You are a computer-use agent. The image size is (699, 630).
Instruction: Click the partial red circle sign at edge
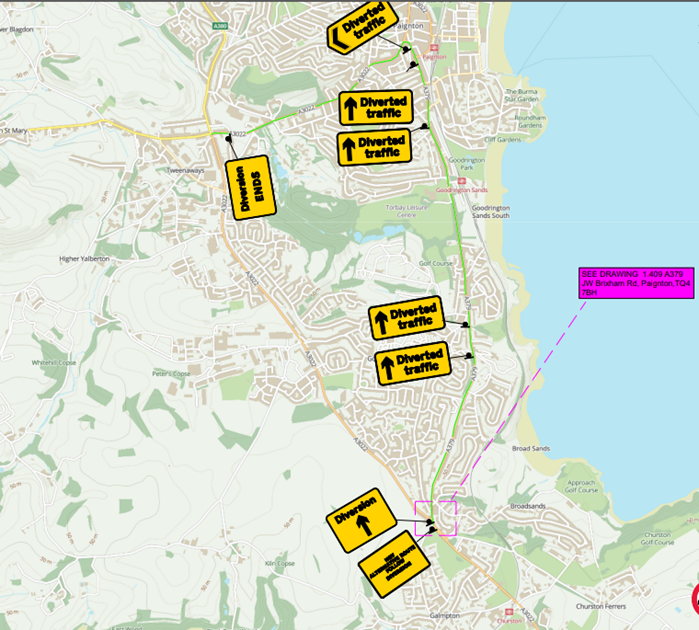coord(695,599)
